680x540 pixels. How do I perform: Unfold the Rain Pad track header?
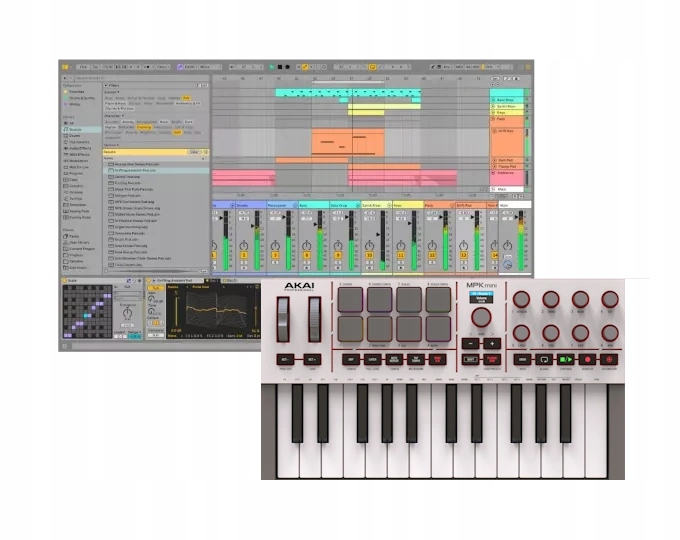pos(494,160)
